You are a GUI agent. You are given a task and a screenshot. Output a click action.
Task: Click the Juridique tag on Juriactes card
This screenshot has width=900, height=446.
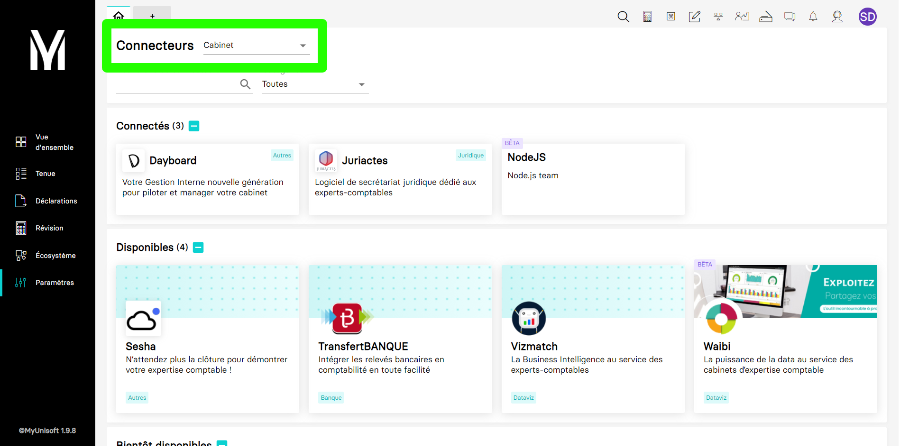pos(471,155)
